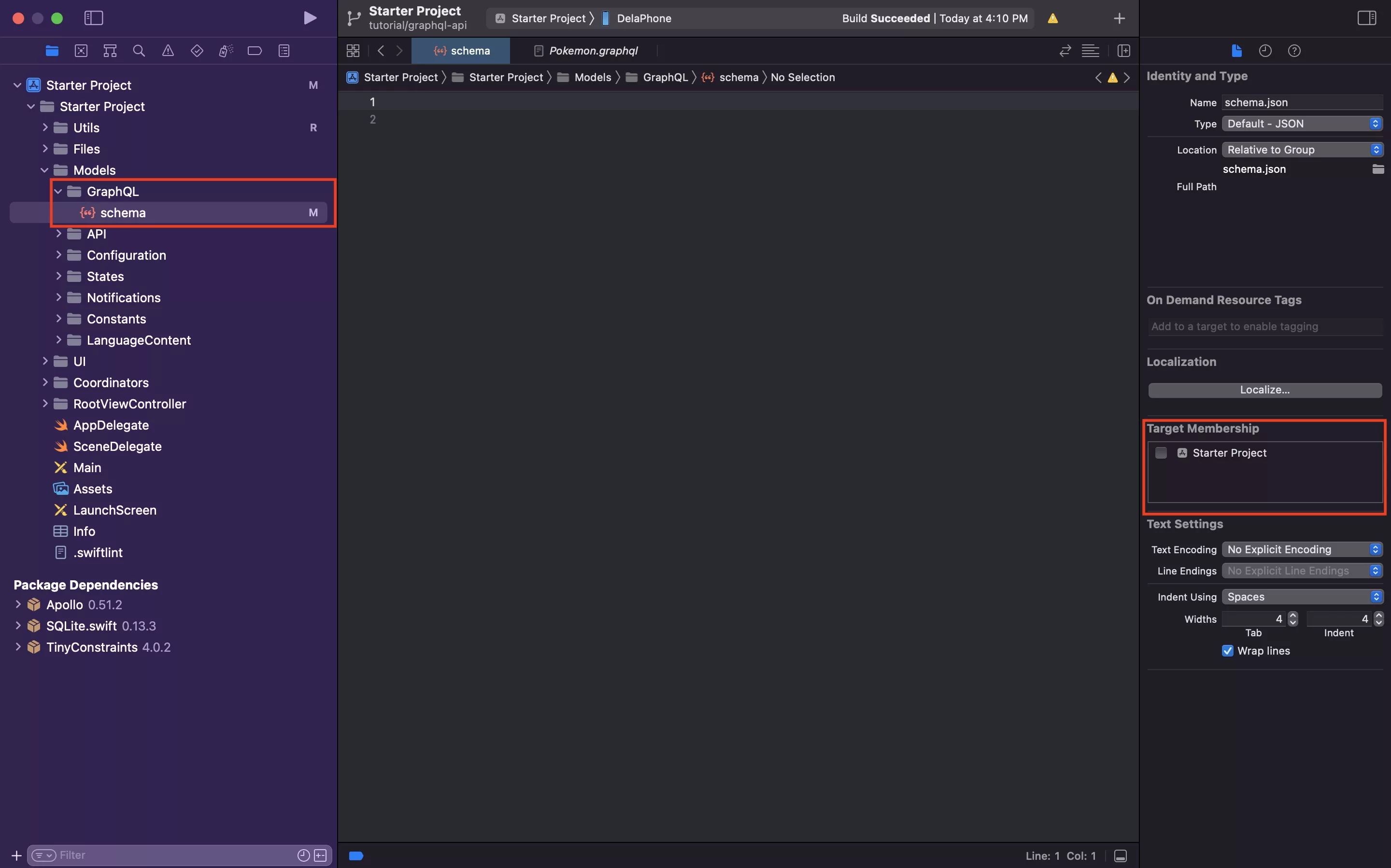
Task: Click the Localize button
Action: pyautogui.click(x=1264, y=390)
